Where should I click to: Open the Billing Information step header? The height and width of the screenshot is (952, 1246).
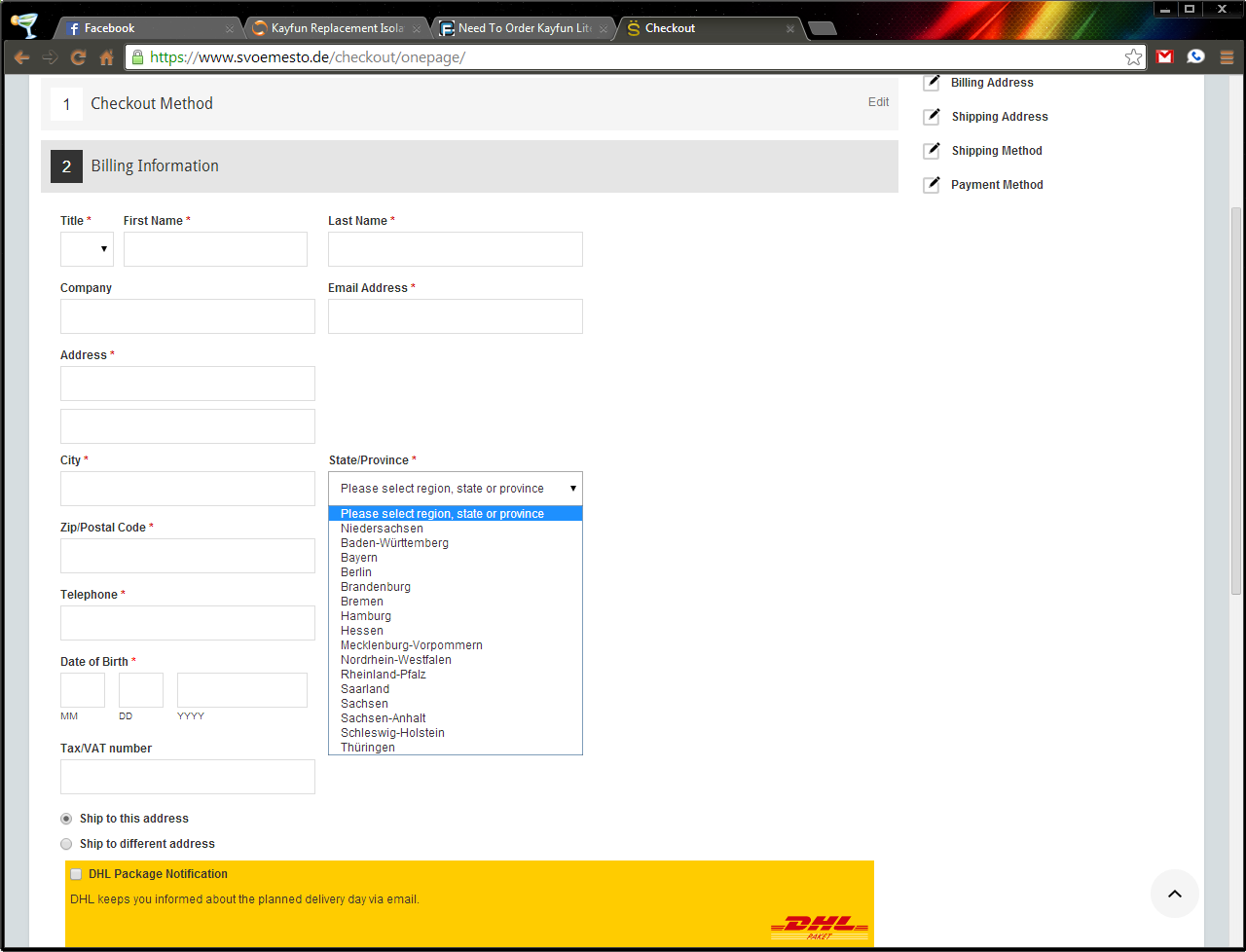pos(469,166)
